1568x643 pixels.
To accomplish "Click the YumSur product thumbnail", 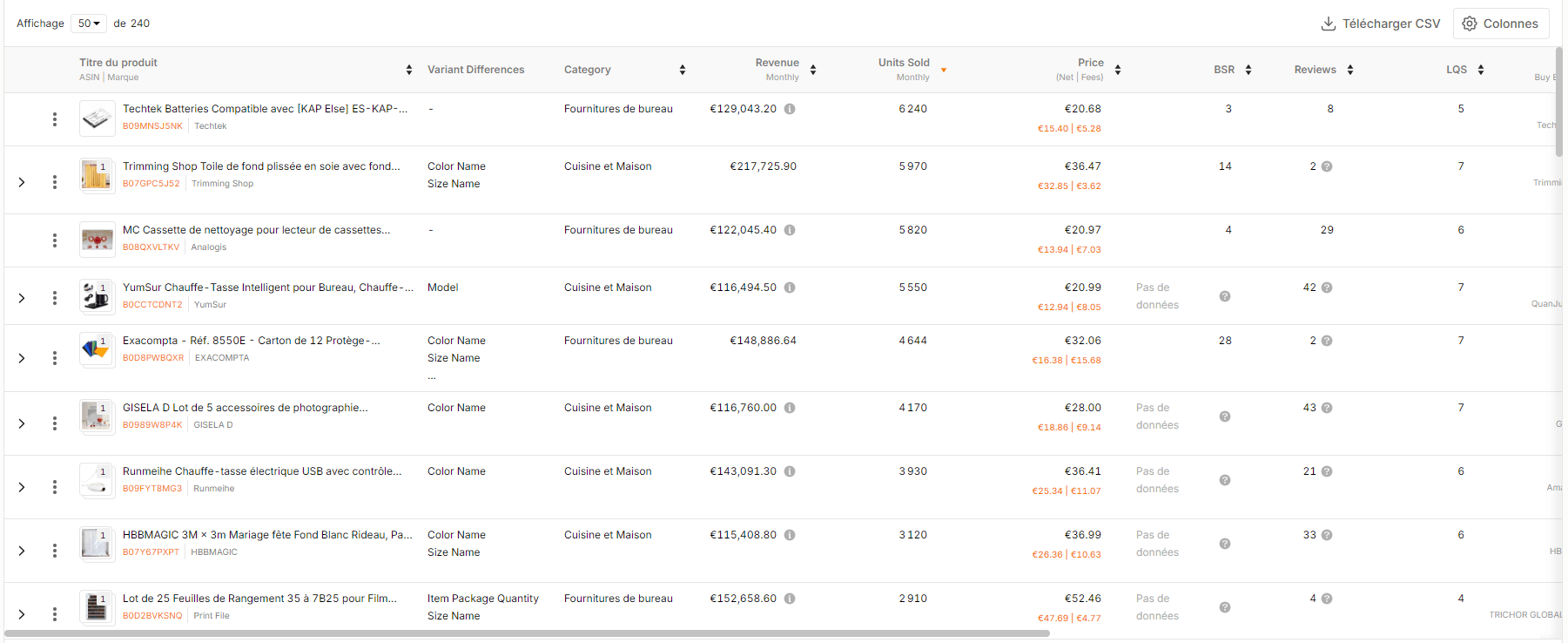I will (x=97, y=296).
